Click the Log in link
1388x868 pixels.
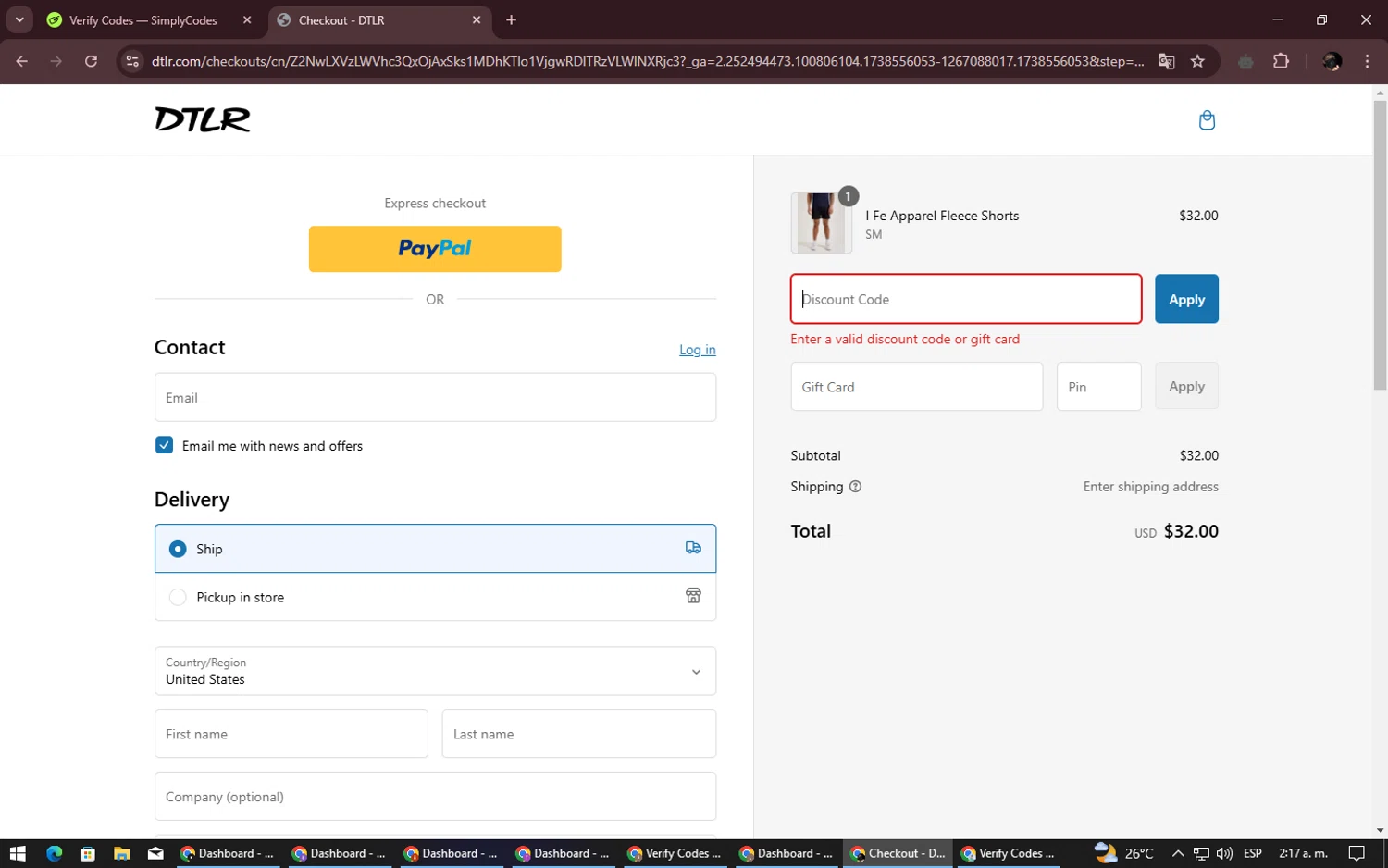(x=698, y=350)
